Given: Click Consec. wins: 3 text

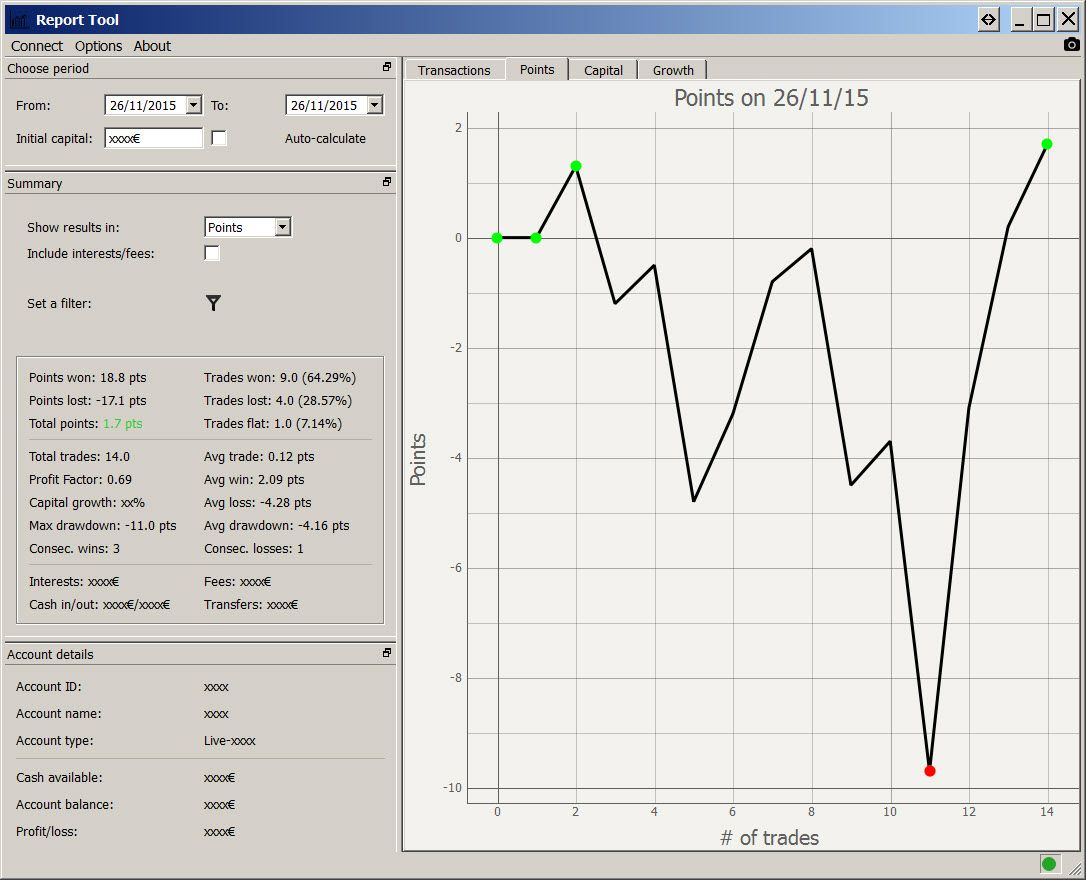Looking at the screenshot, I should [x=74, y=548].
